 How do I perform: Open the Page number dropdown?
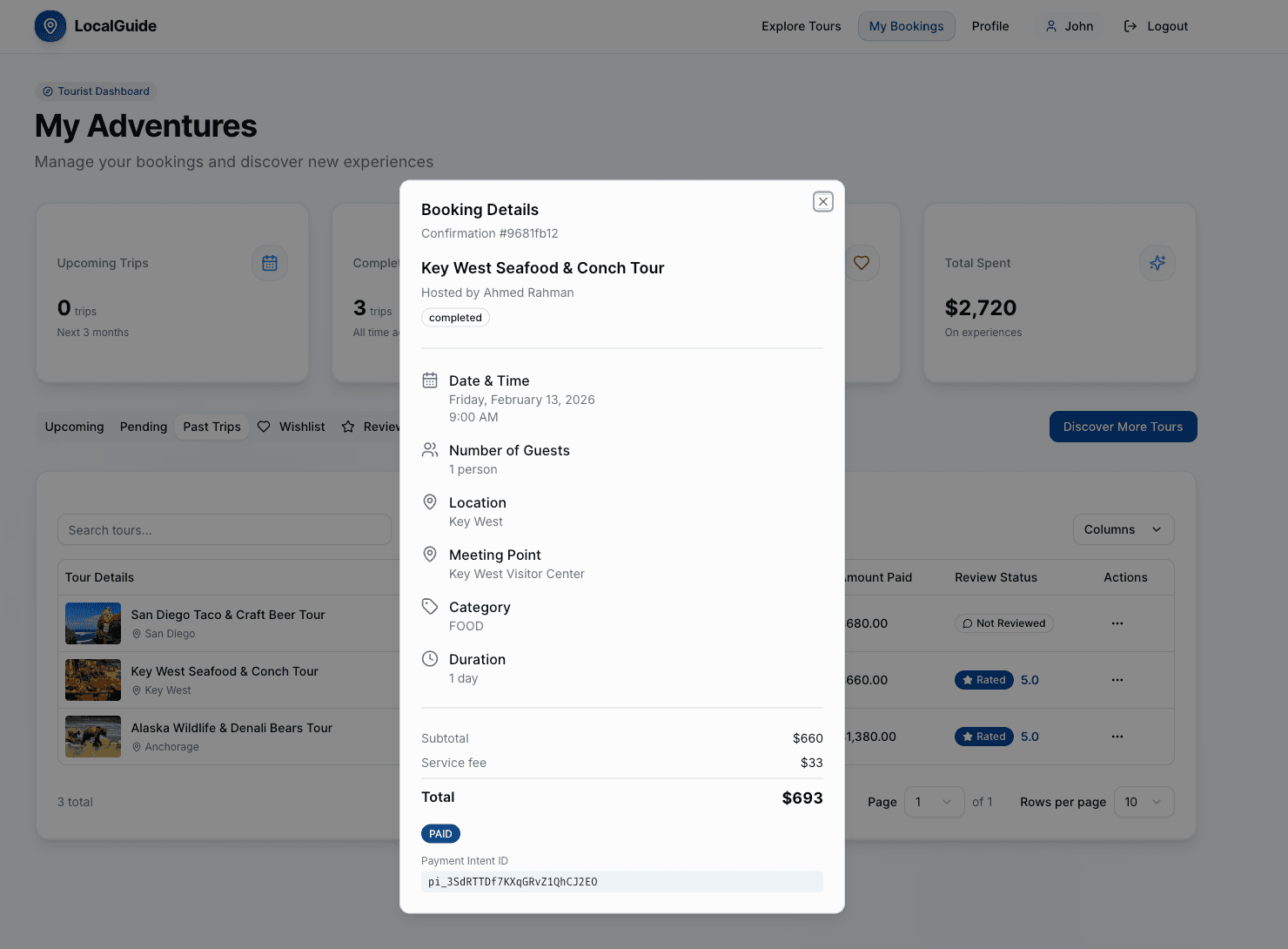(x=934, y=802)
